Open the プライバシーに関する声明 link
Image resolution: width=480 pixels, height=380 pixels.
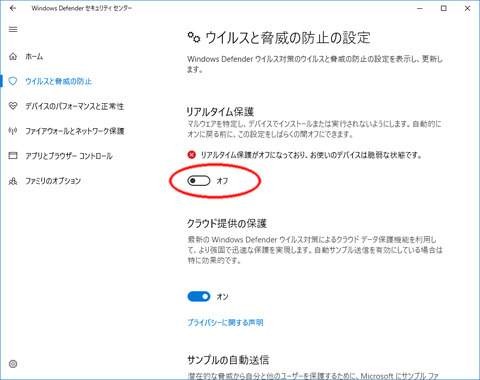[225, 322]
